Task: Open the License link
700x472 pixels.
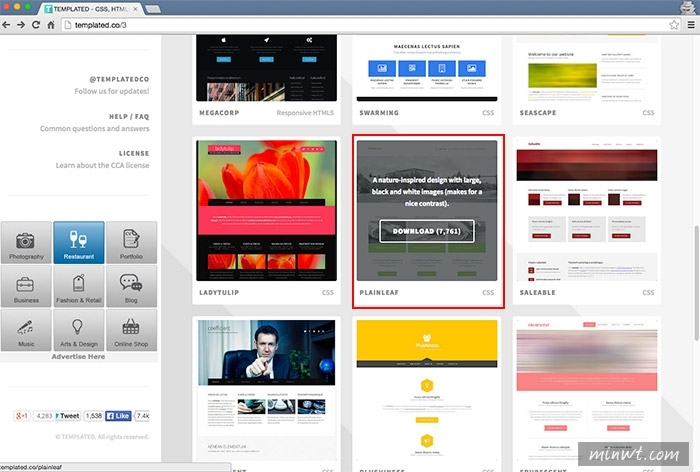Action: click(x=134, y=153)
